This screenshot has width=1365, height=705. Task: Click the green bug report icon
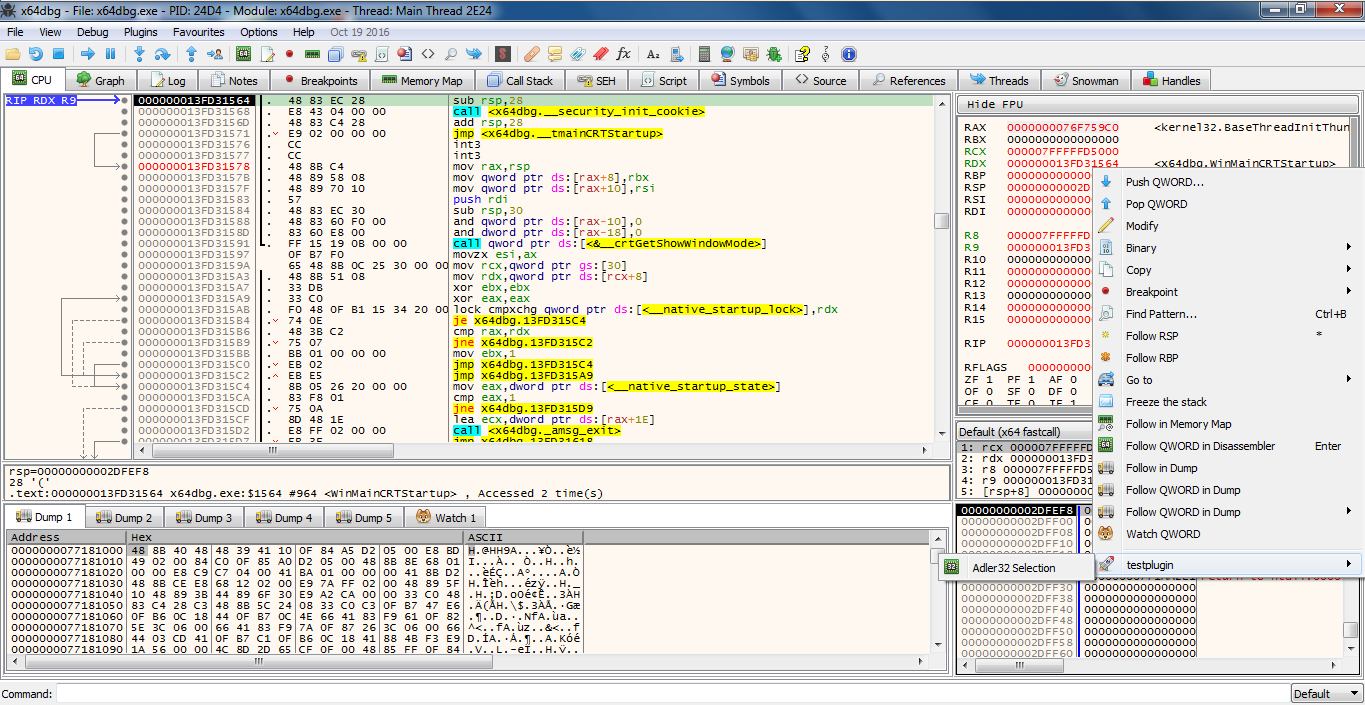(x=774, y=54)
